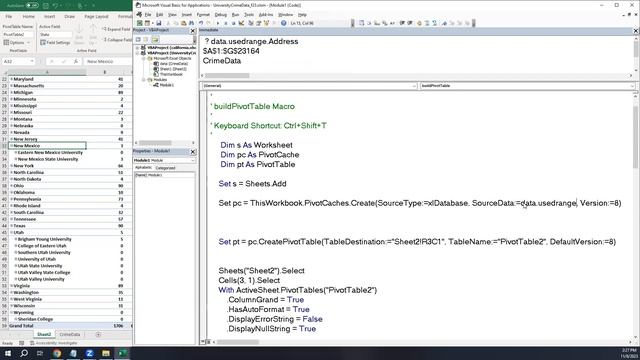Select the CrimeData sheet tab

pos(70,334)
